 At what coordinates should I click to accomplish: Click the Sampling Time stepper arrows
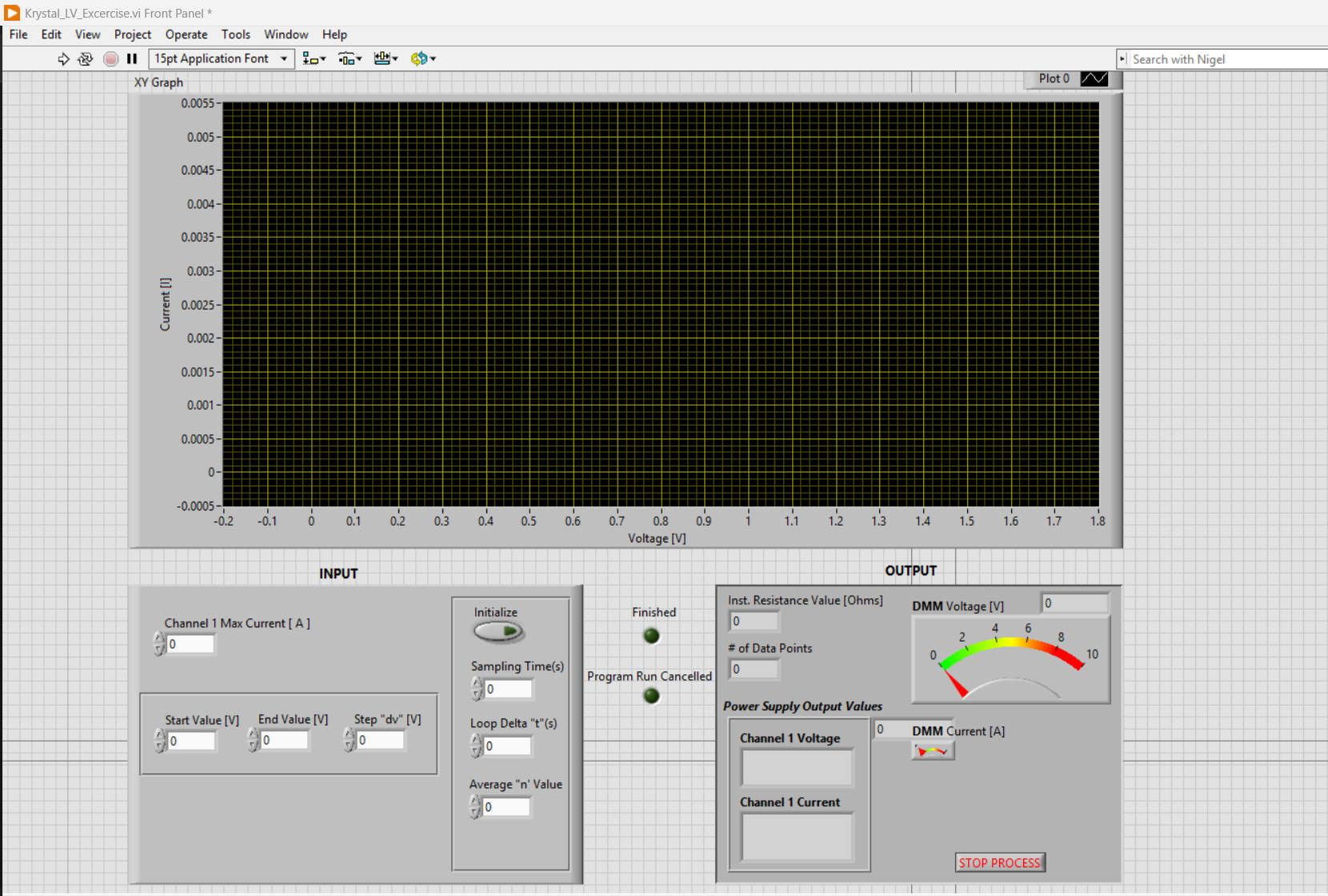(x=477, y=689)
